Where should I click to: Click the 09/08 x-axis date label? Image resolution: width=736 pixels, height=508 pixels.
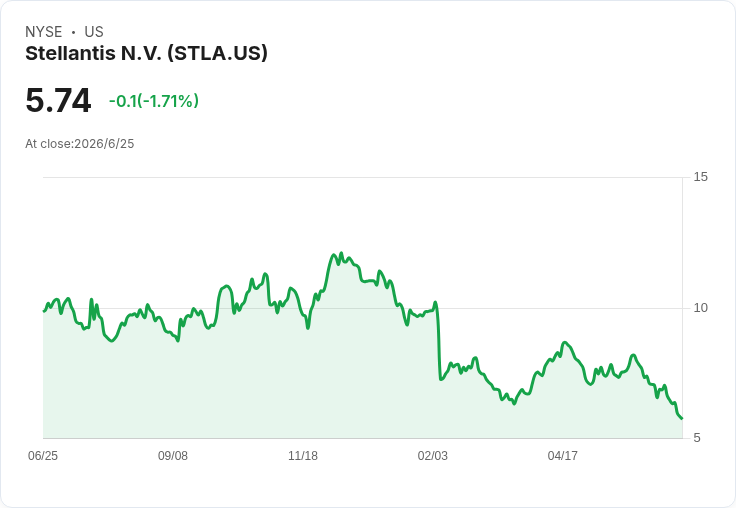pyautogui.click(x=173, y=455)
